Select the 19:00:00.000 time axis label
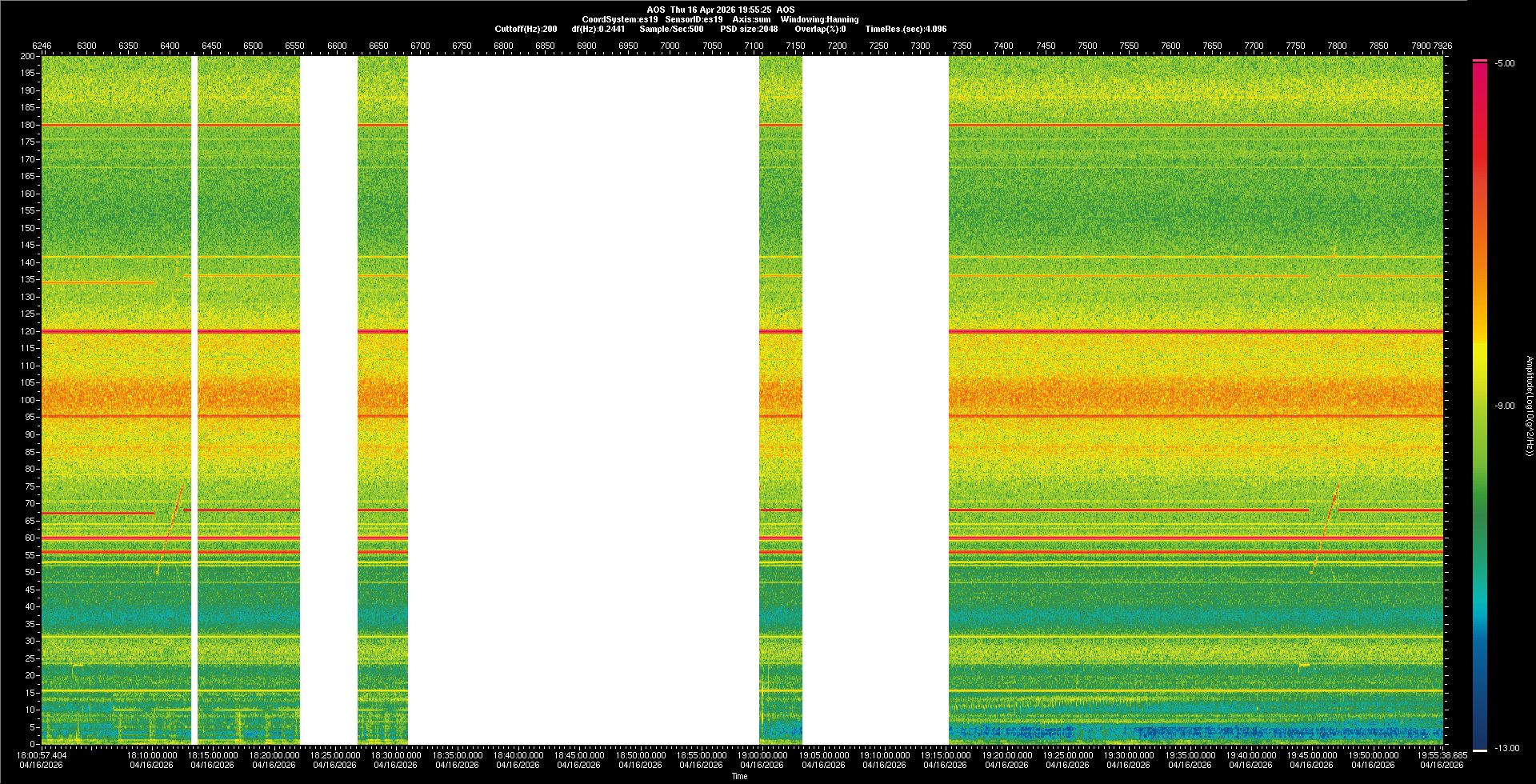The image size is (1536, 784). click(762, 755)
